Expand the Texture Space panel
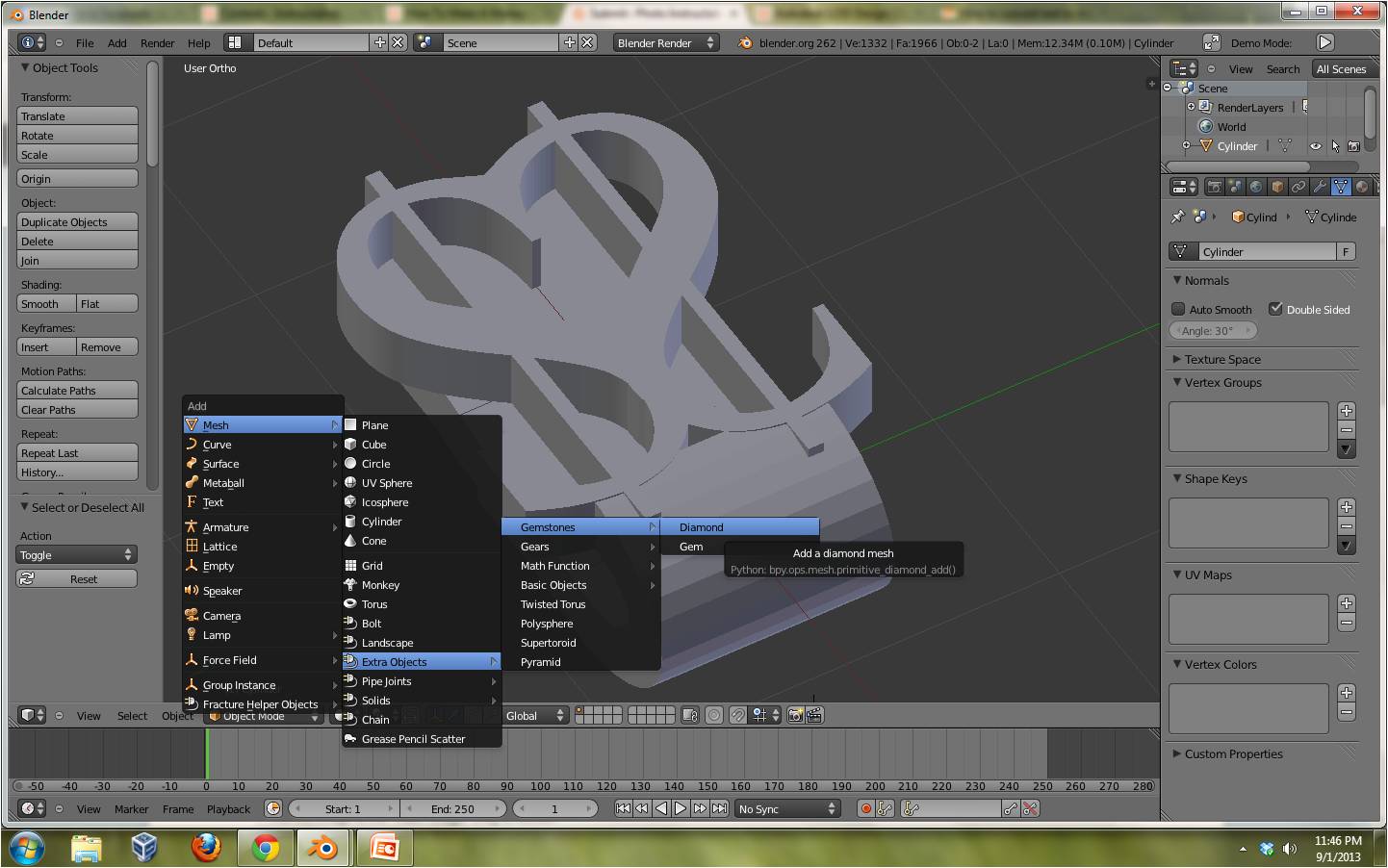 tap(1176, 359)
